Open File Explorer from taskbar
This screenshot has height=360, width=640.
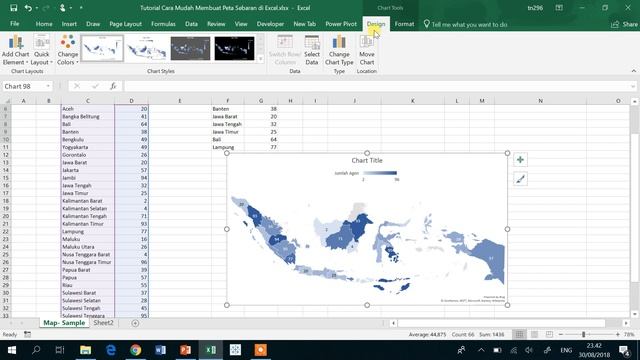(x=85, y=350)
